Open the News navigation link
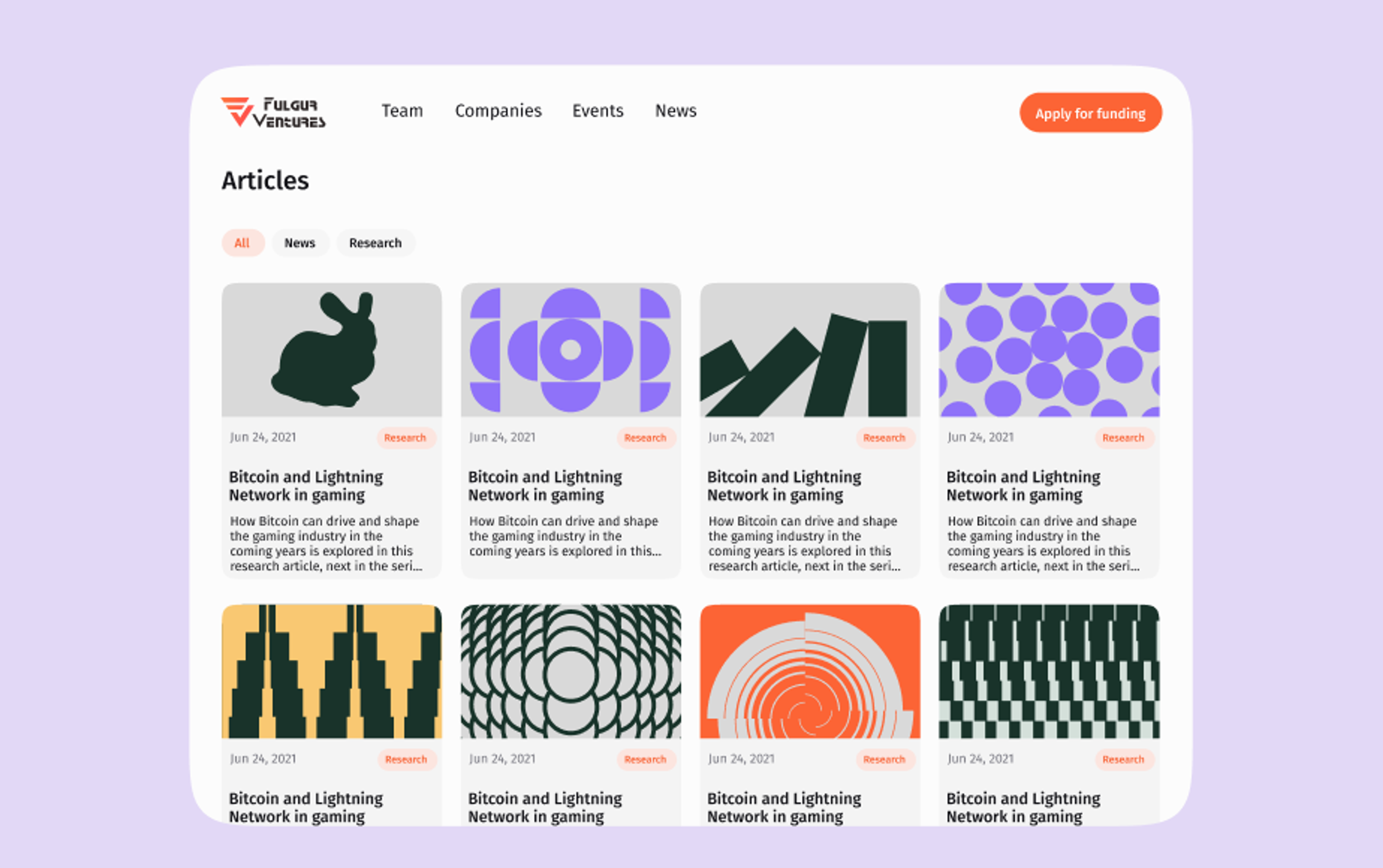 coord(676,111)
